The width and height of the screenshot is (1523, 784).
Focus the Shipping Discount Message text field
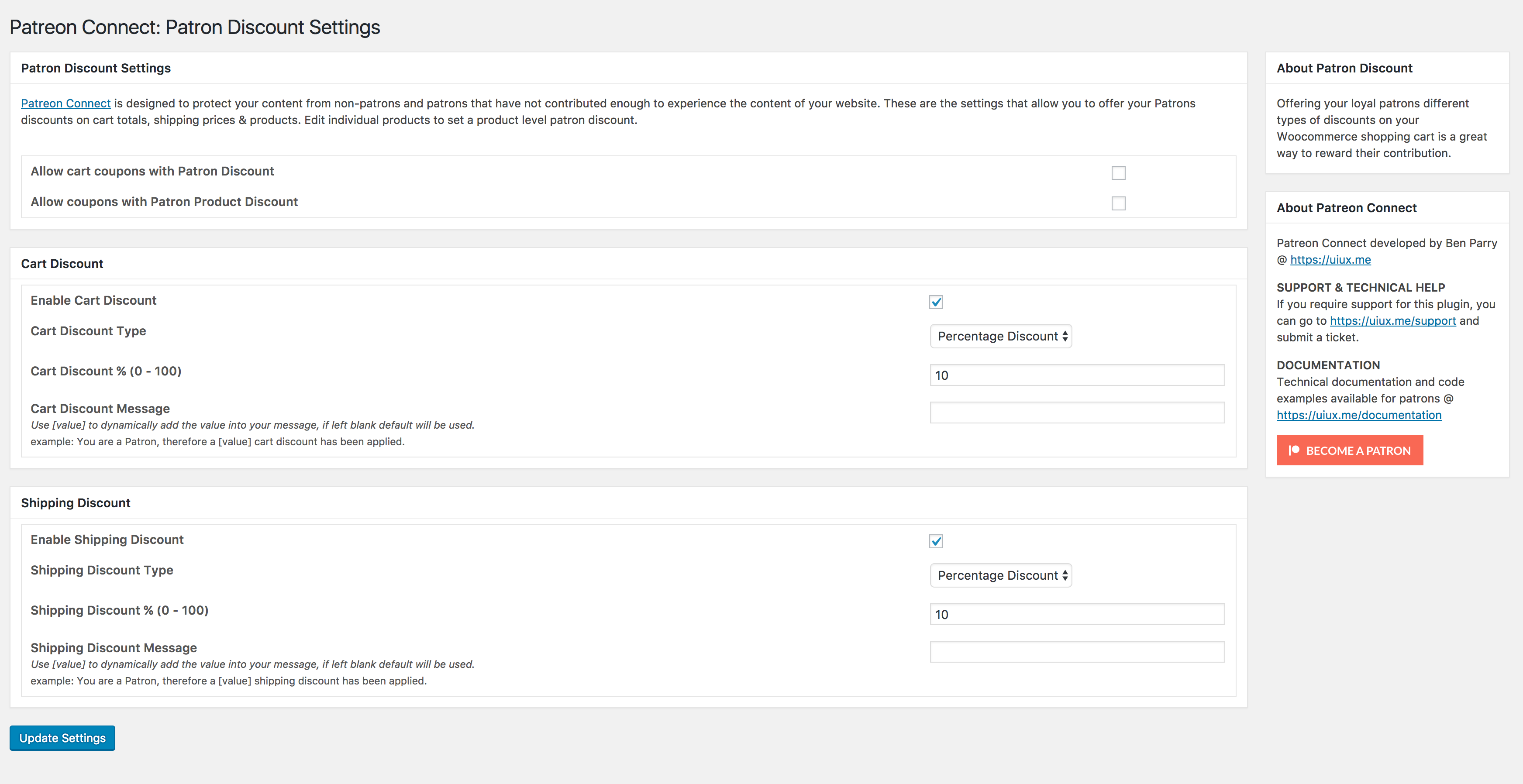pyautogui.click(x=1077, y=652)
